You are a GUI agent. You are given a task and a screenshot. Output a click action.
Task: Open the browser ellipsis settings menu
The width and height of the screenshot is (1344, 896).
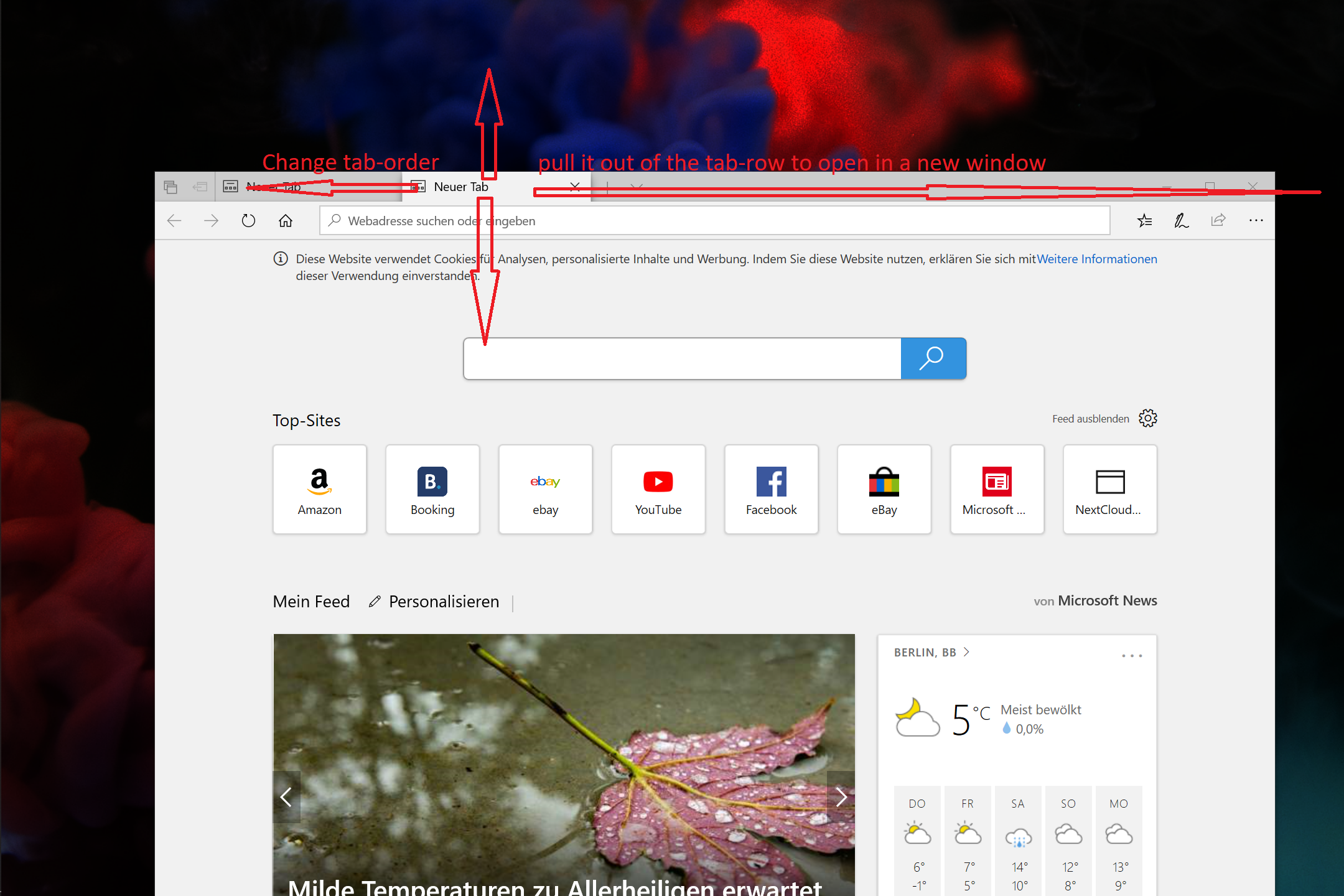tap(1256, 220)
